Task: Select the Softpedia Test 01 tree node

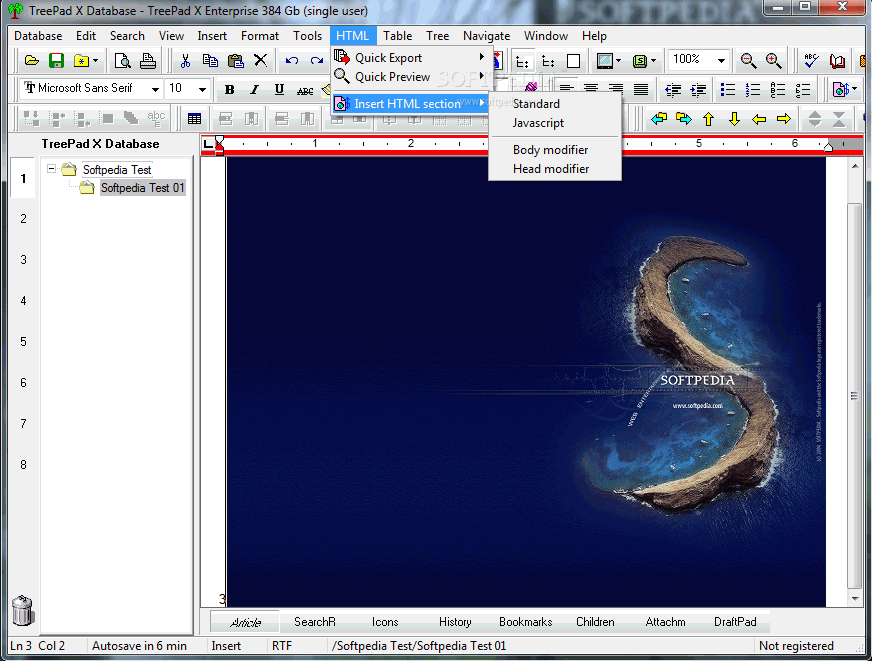Action: click(x=142, y=188)
